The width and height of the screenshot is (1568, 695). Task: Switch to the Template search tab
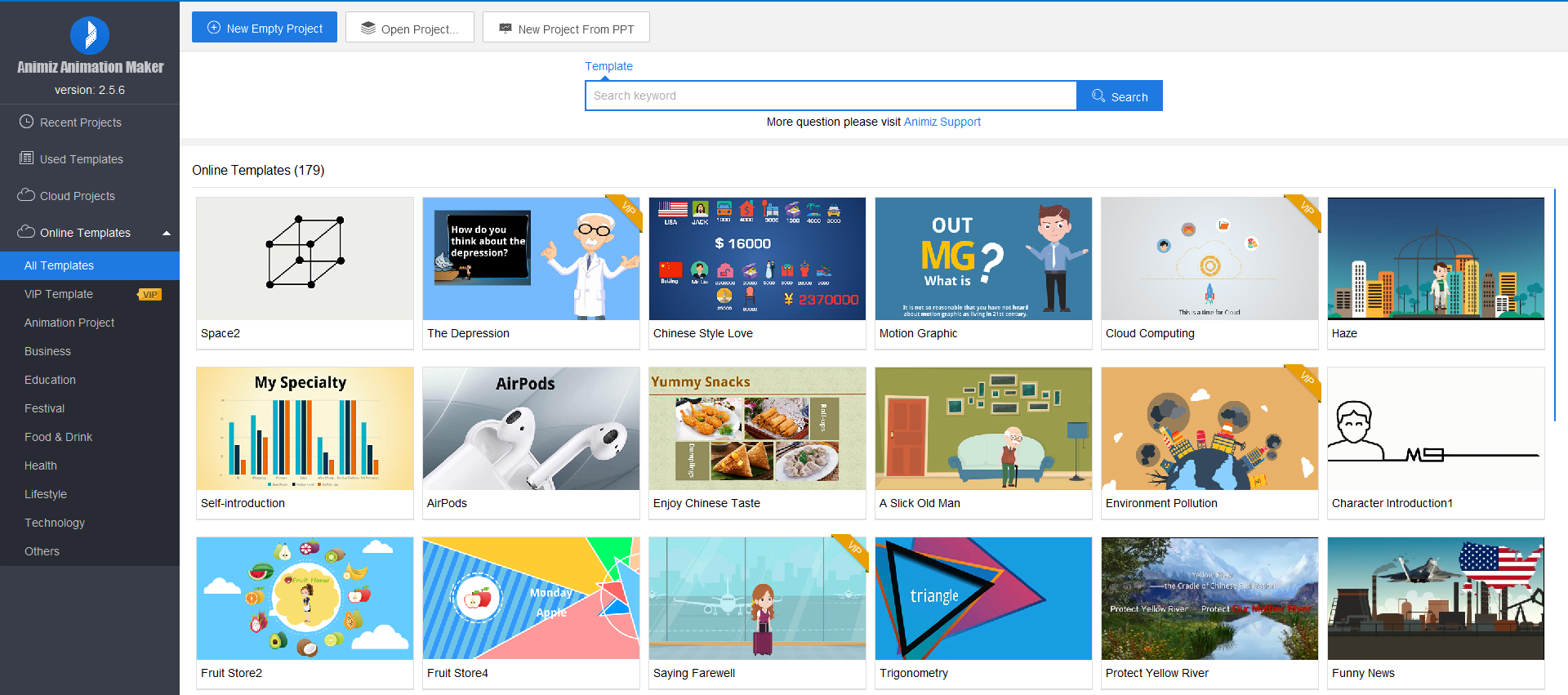pos(608,66)
